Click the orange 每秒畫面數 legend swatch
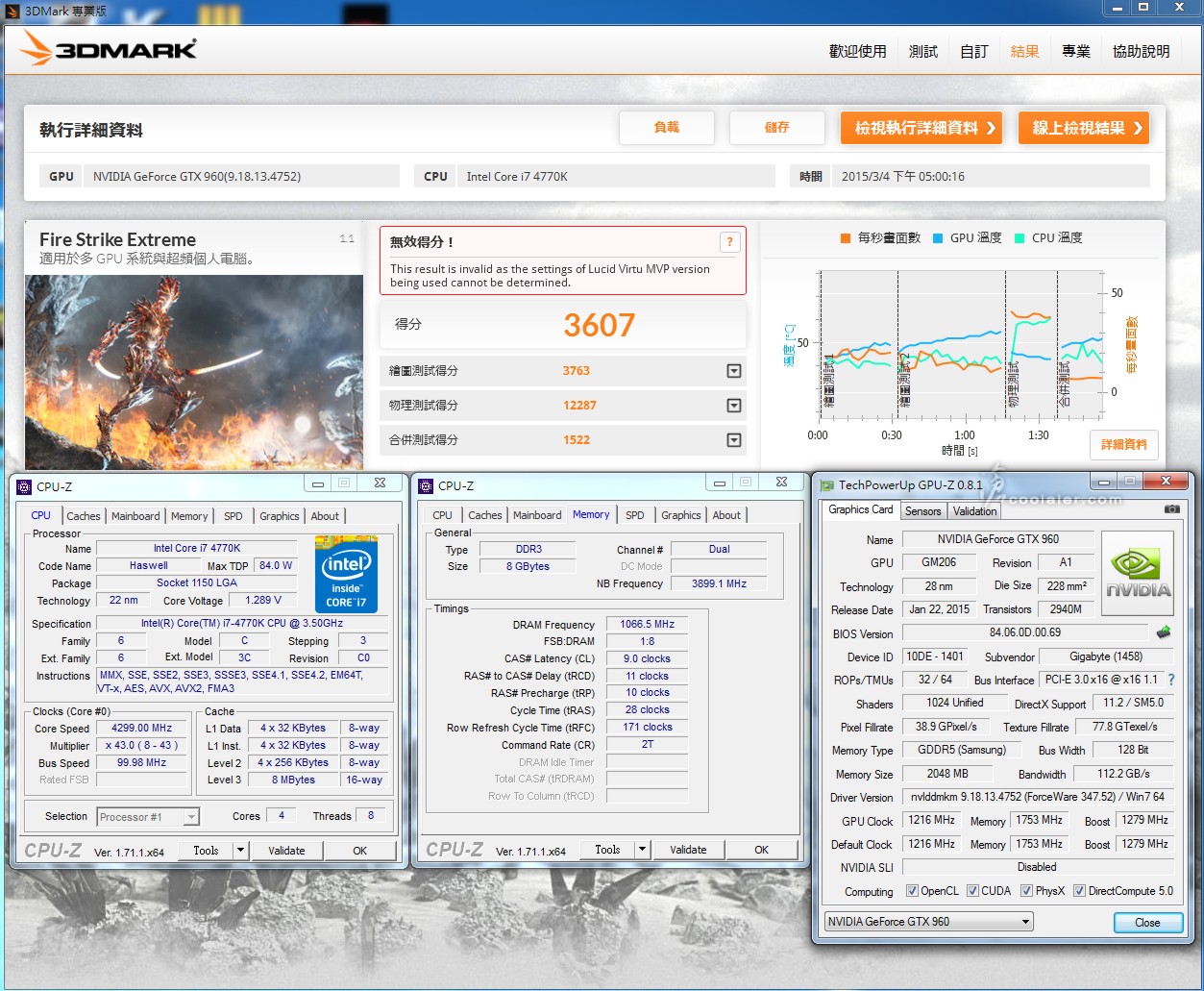Screen dimensions: 1204x991 pos(846,237)
